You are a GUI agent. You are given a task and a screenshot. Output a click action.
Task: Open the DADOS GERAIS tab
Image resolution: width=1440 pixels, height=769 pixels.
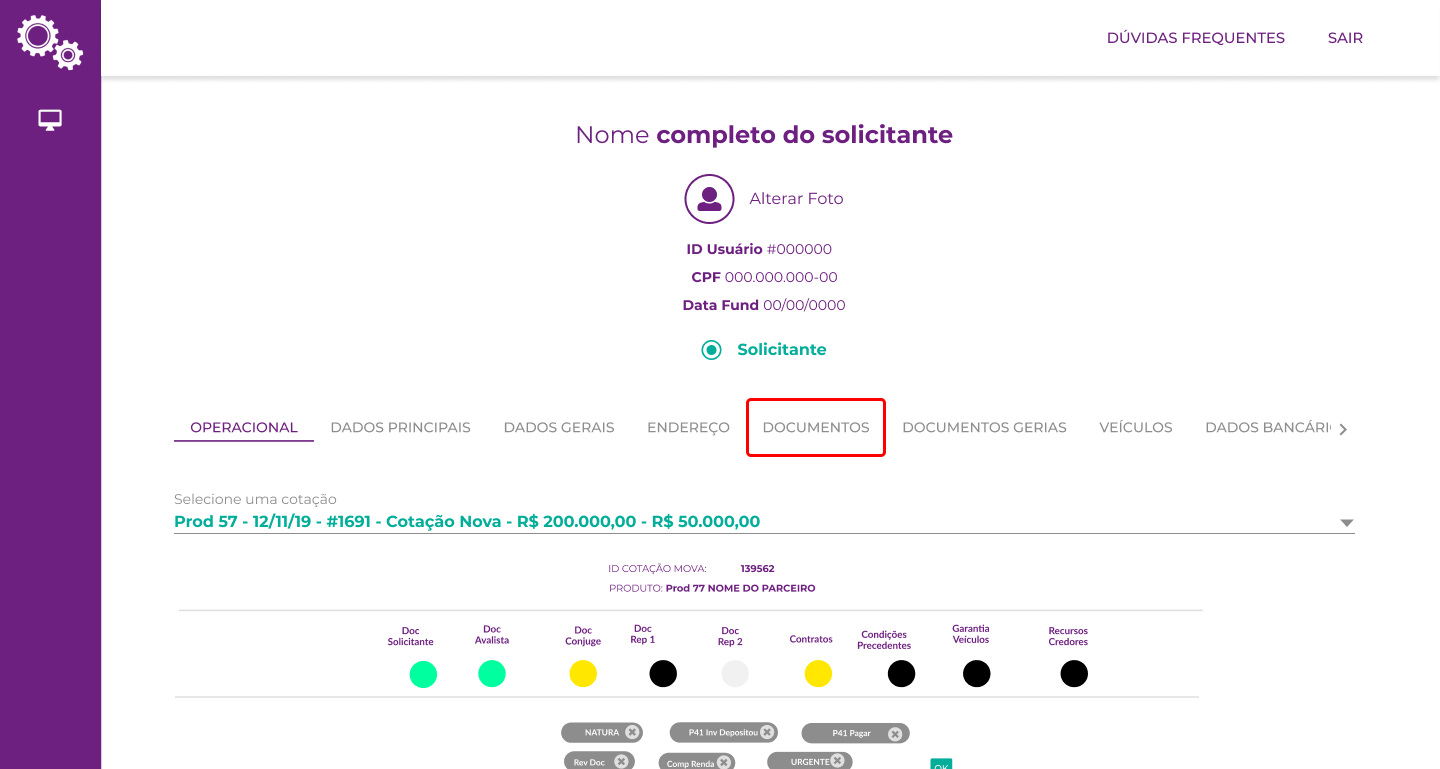click(x=559, y=427)
